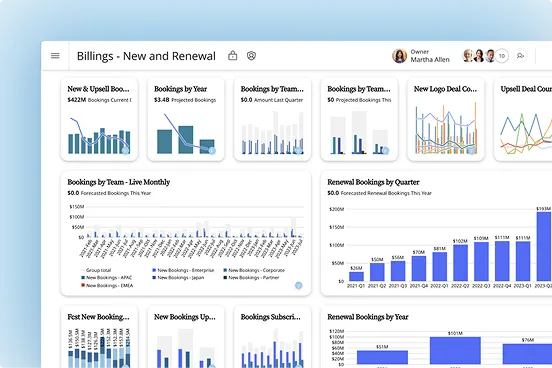Click the $102M bar label
552x368 pixels.
pyautogui.click(x=460, y=241)
